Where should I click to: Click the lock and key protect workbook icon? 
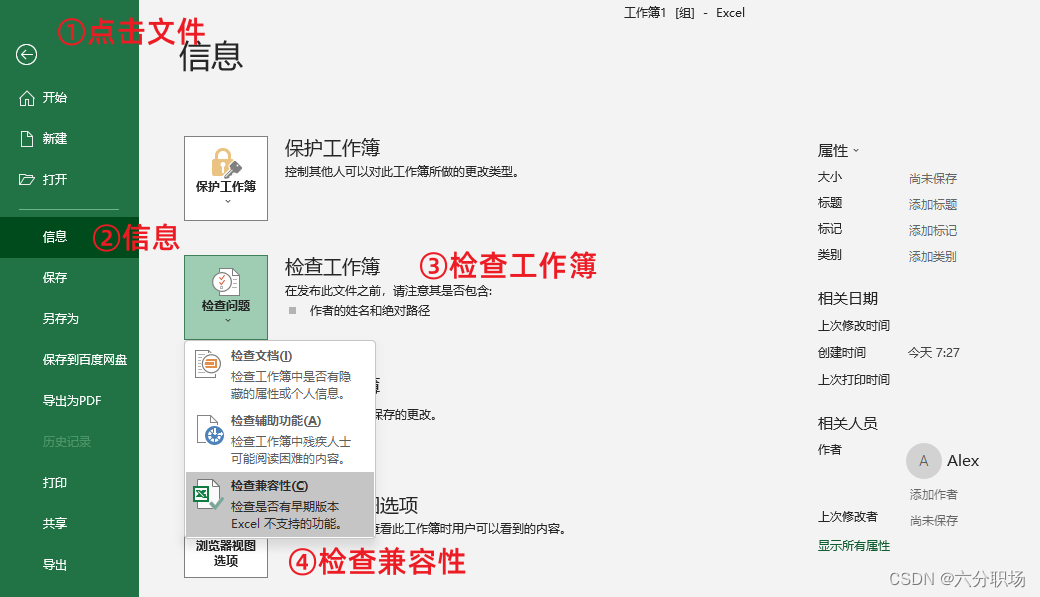click(x=226, y=163)
